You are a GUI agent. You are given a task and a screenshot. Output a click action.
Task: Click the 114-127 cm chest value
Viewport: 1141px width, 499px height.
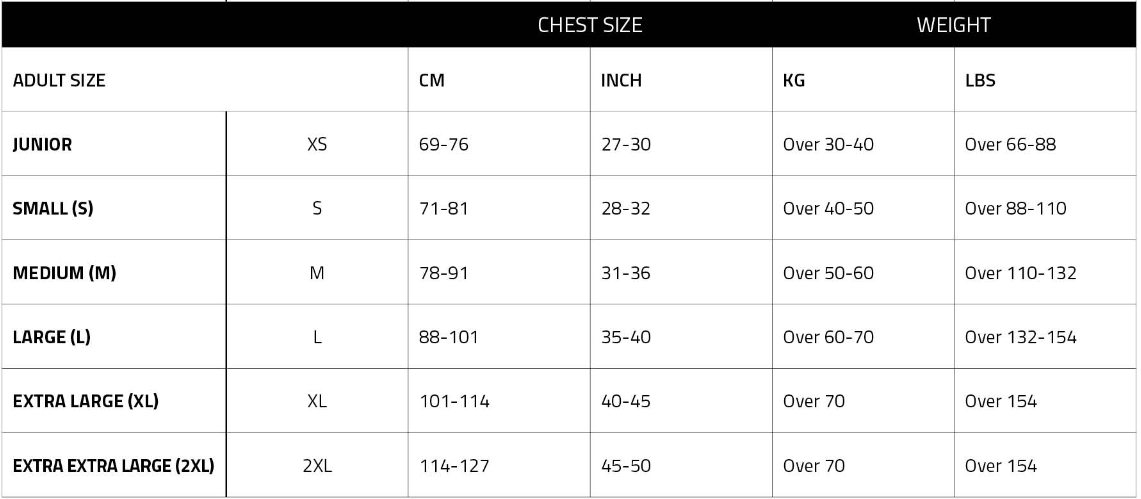454,466
